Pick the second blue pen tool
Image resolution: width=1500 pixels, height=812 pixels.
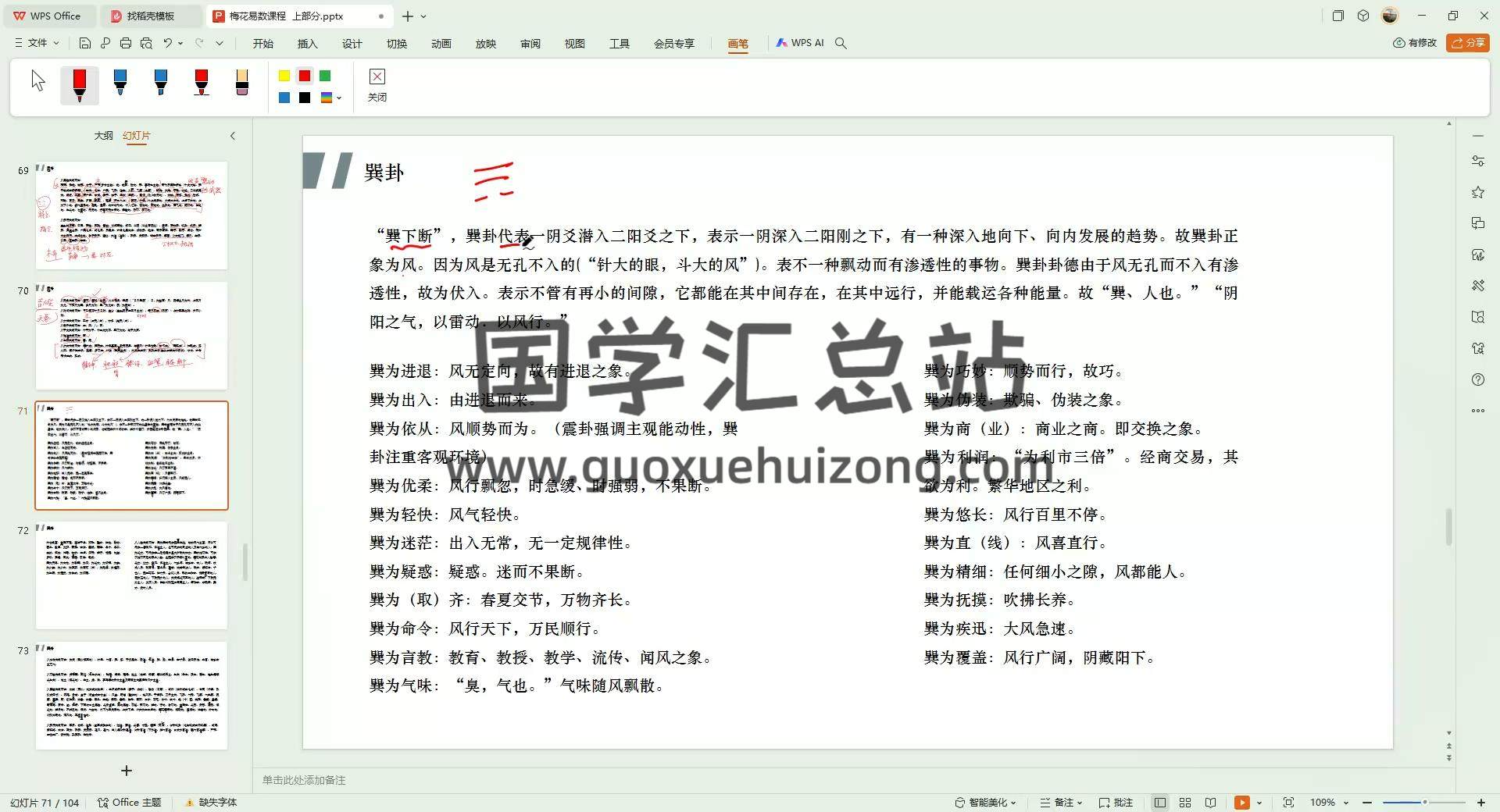click(160, 82)
